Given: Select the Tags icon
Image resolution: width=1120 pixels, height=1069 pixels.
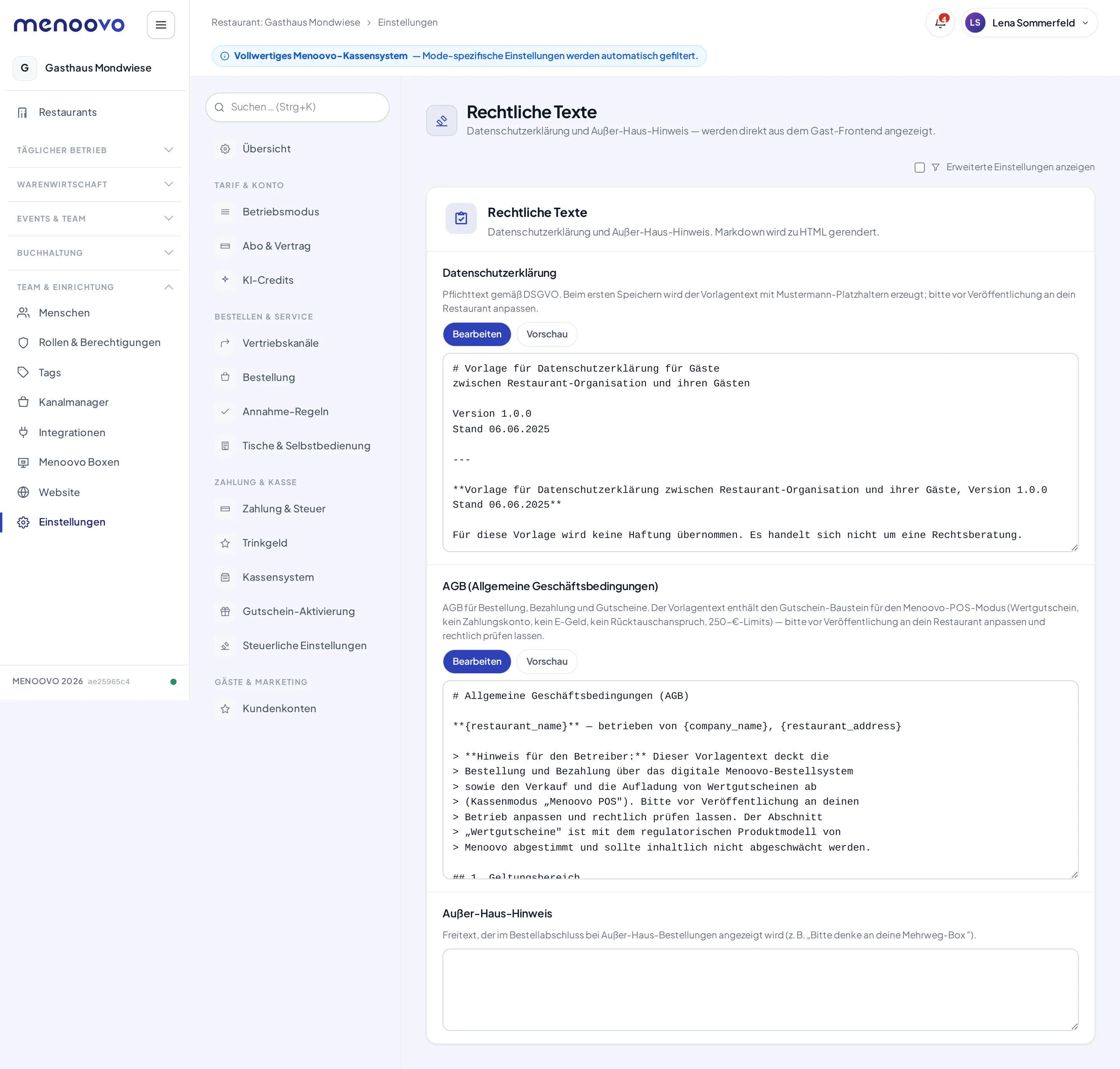Looking at the screenshot, I should (x=23, y=373).
